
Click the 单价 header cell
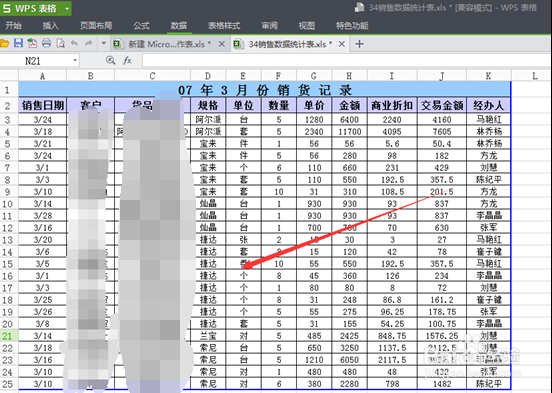(x=314, y=105)
